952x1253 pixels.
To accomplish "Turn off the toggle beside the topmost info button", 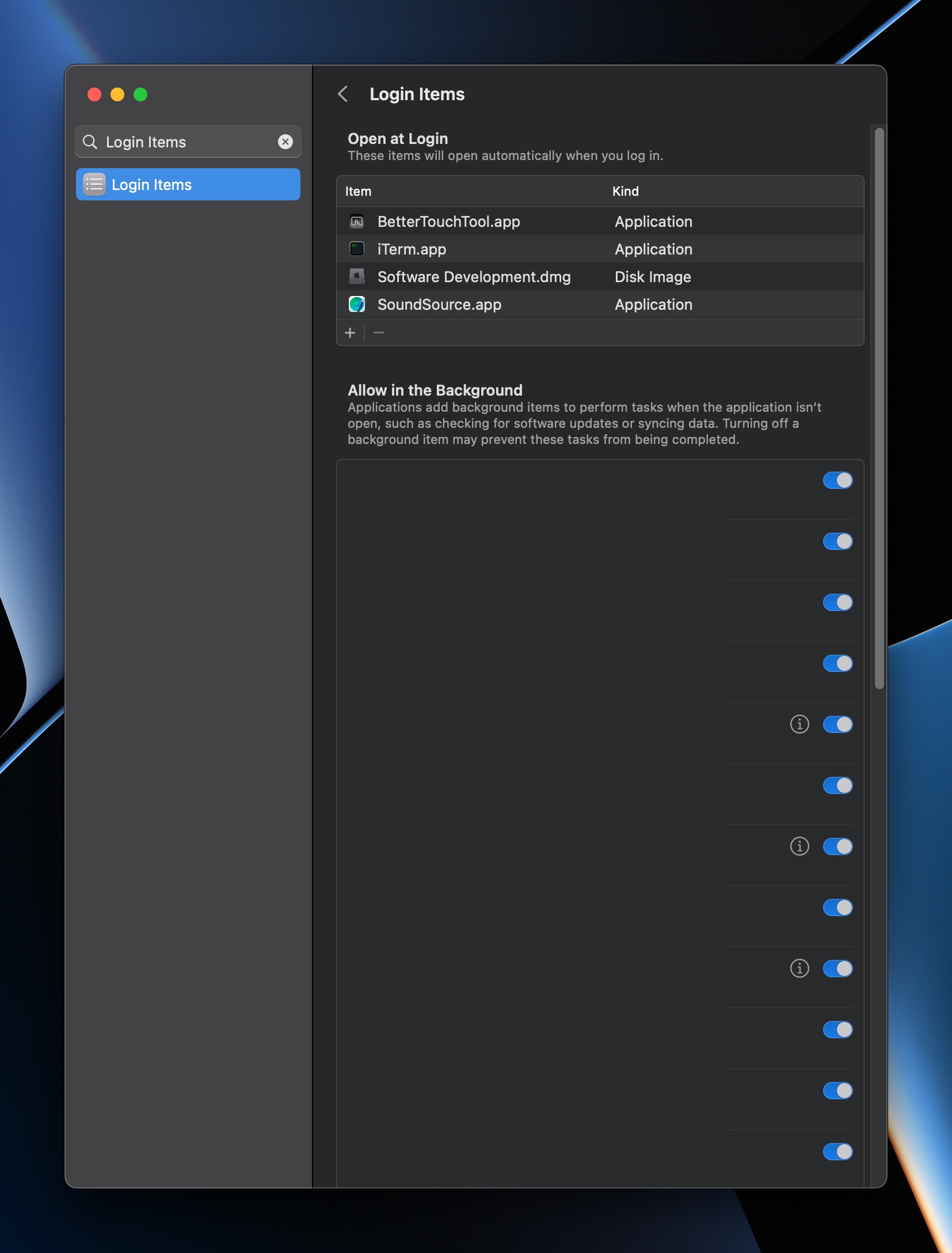I will [x=837, y=724].
